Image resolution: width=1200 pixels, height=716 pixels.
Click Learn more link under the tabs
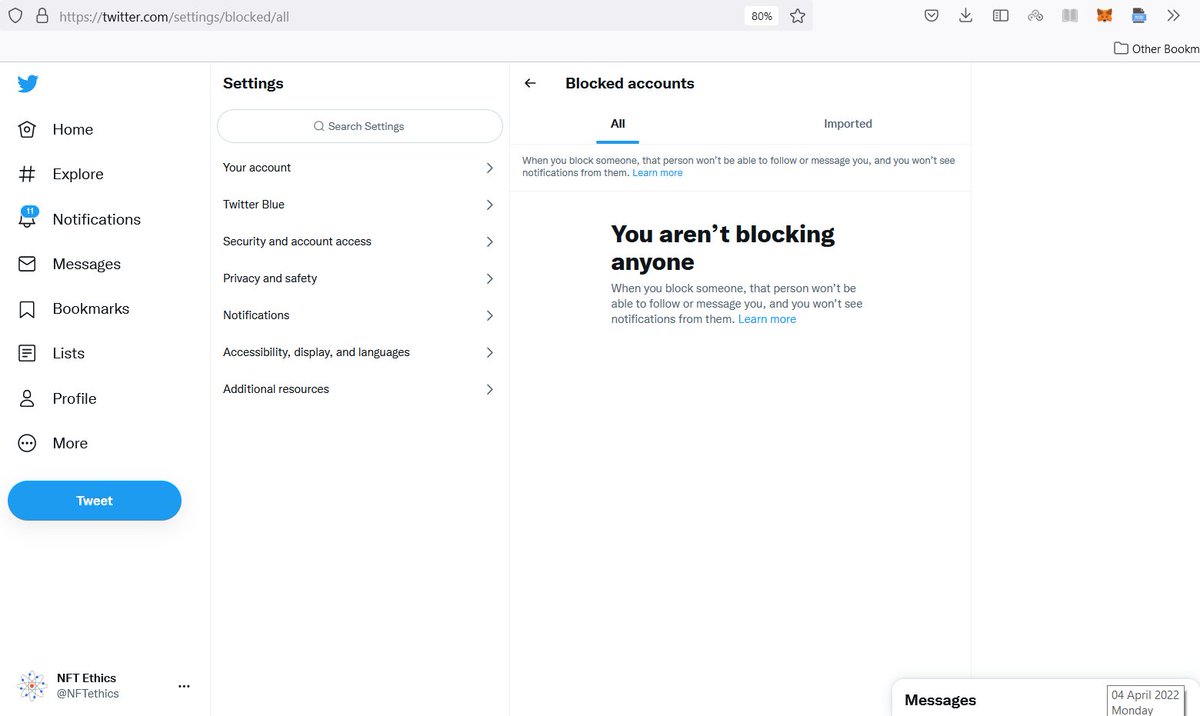tap(657, 173)
